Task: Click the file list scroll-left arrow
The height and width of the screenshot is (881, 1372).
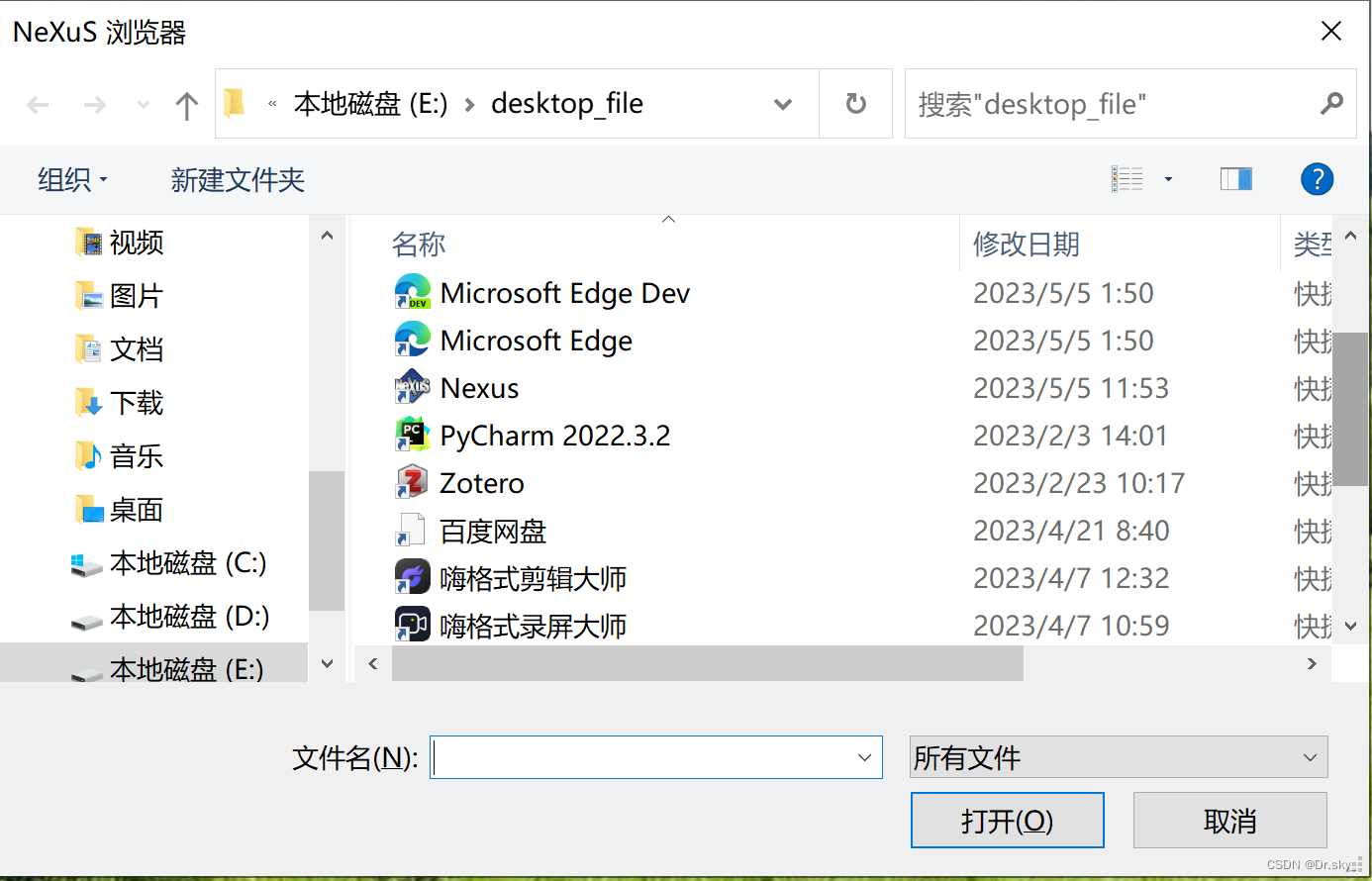Action: tap(372, 663)
